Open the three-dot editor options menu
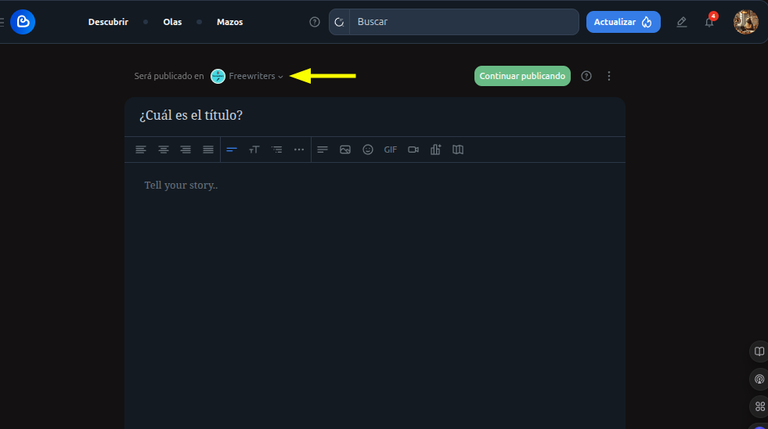Screen dimensions: 768x429 609,76
